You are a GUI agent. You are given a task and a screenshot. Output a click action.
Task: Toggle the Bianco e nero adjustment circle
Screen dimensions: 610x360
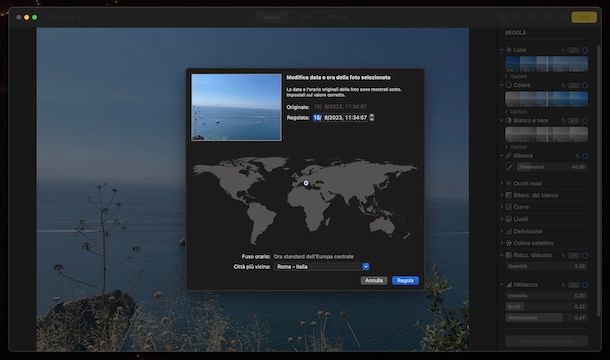point(585,121)
